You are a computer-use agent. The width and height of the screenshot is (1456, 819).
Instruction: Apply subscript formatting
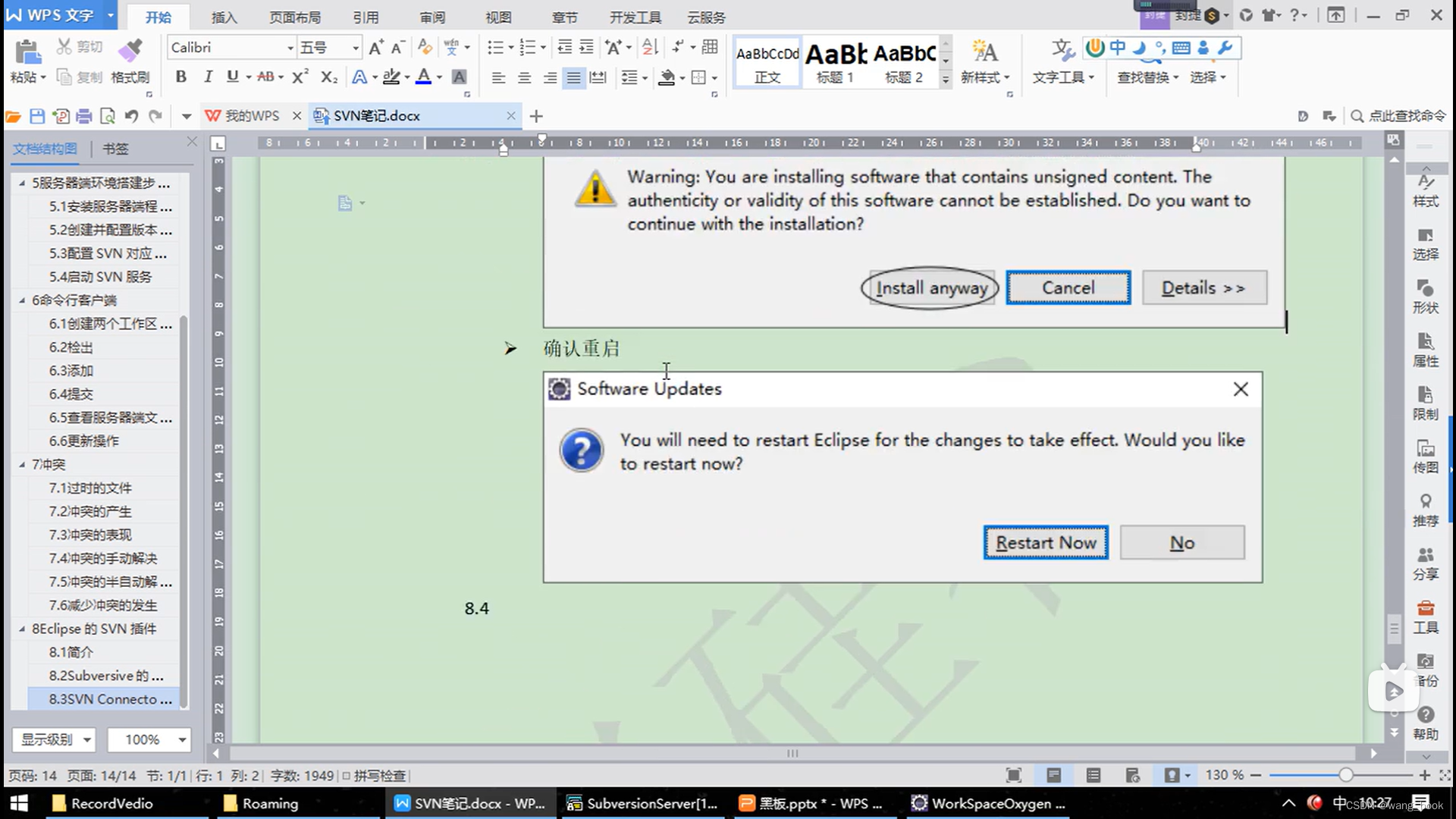pyautogui.click(x=328, y=77)
